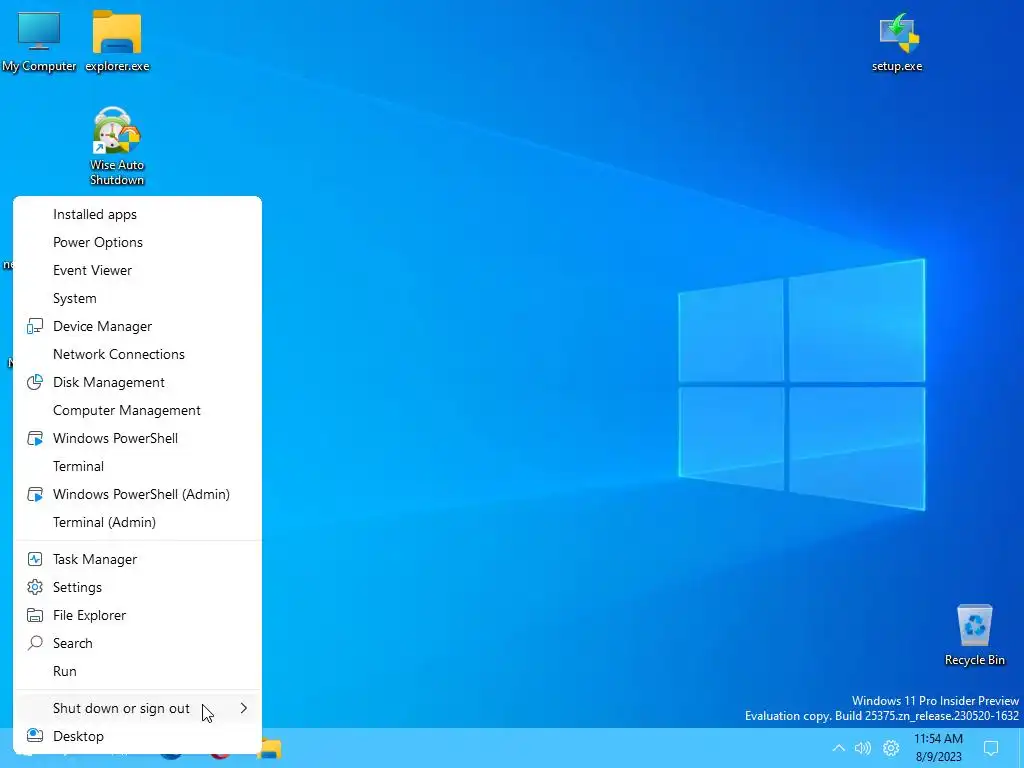Viewport: 1024px width, 768px height.
Task: Open Power Options
Action: pos(137,242)
